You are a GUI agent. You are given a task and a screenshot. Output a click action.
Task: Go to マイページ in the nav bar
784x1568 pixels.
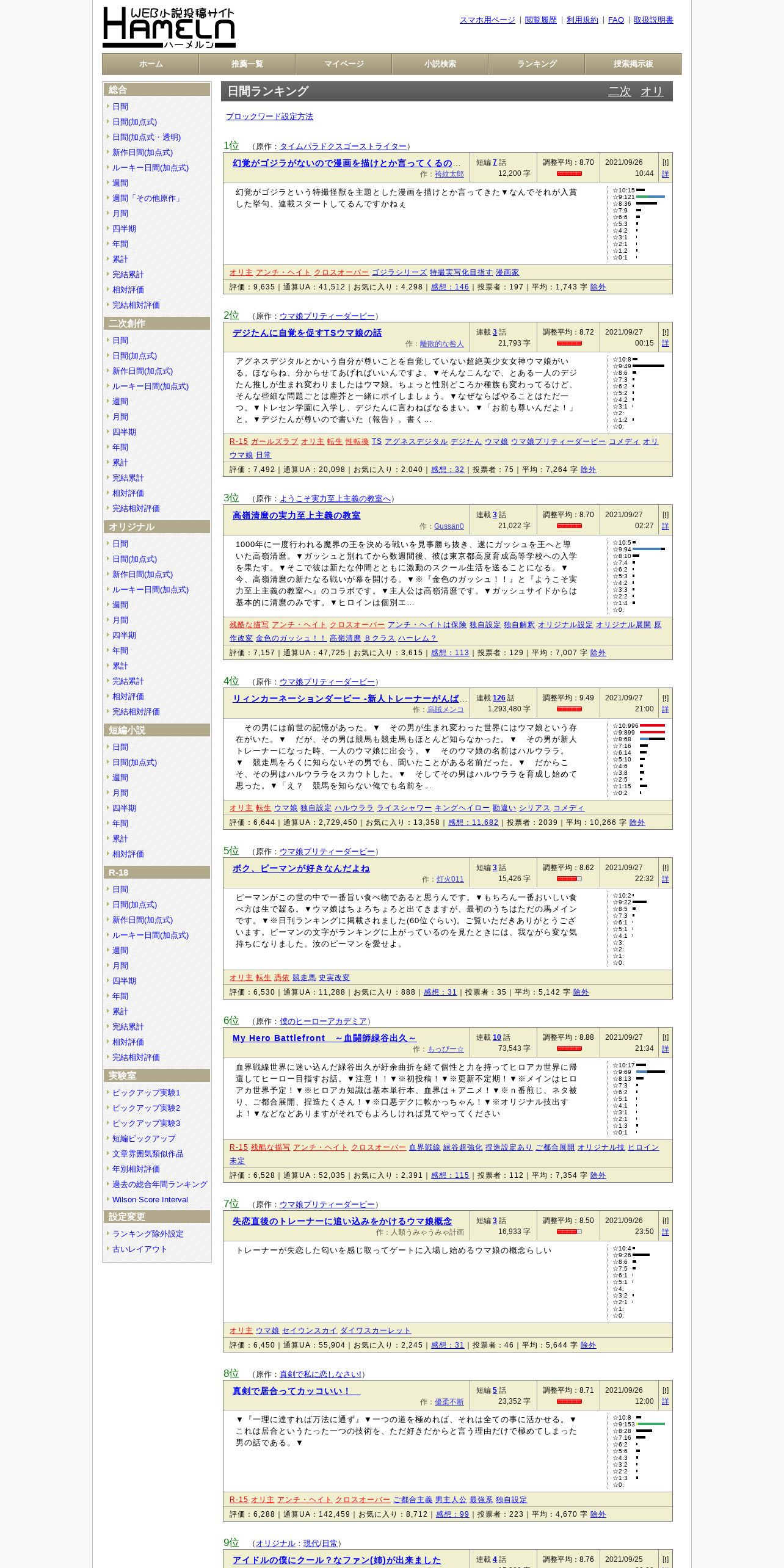pos(344,64)
